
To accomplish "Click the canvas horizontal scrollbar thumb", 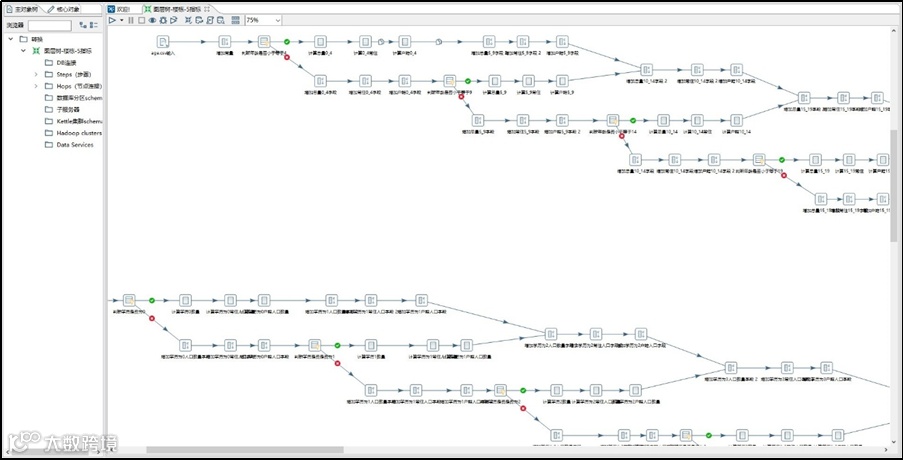I will [x=245, y=450].
